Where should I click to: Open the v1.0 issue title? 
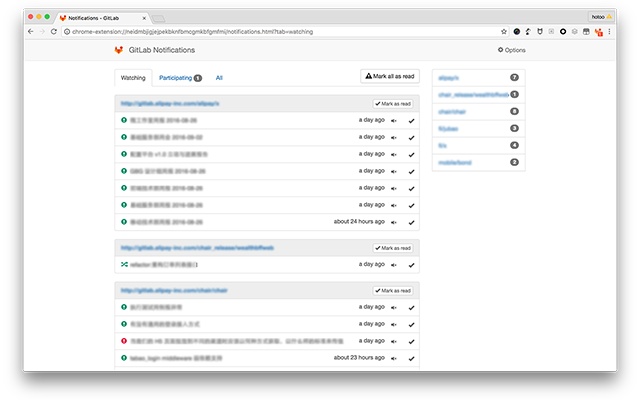click(169, 155)
